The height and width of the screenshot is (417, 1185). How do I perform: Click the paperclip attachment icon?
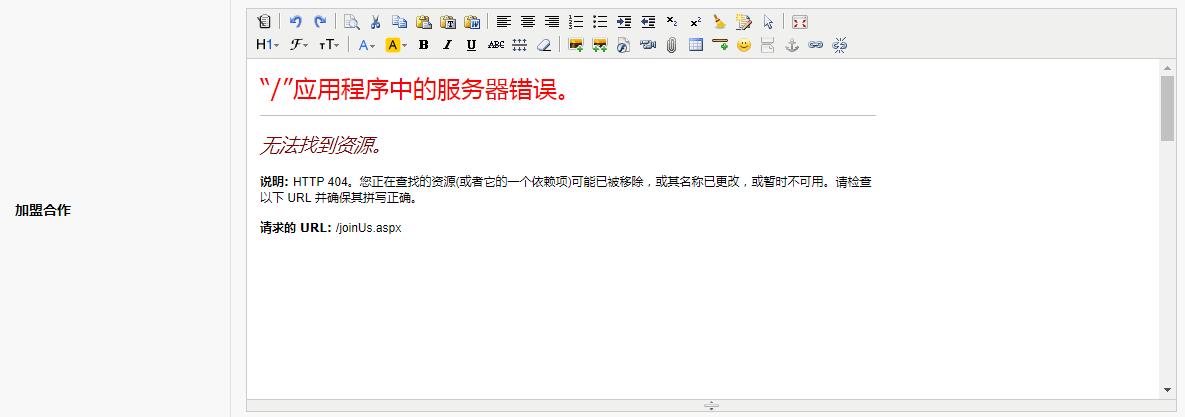pyautogui.click(x=672, y=45)
